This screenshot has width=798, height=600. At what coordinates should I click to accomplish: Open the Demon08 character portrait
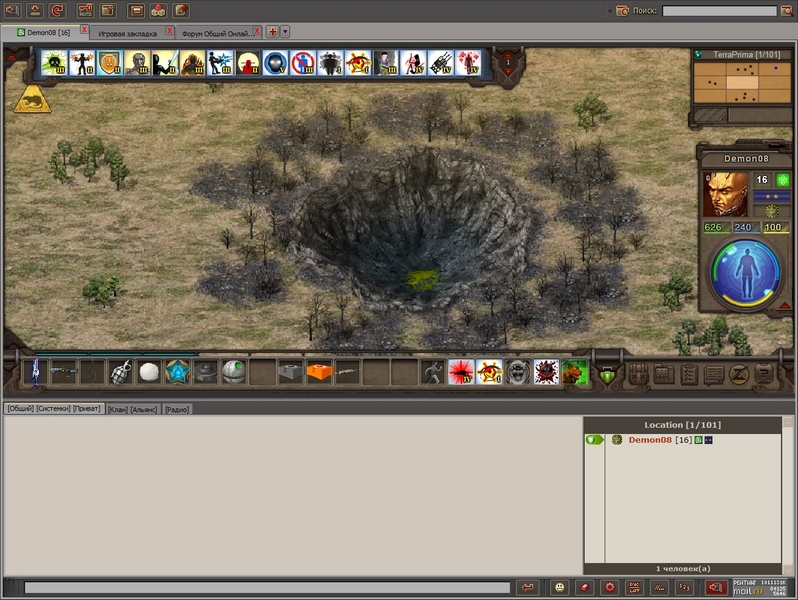click(x=725, y=194)
